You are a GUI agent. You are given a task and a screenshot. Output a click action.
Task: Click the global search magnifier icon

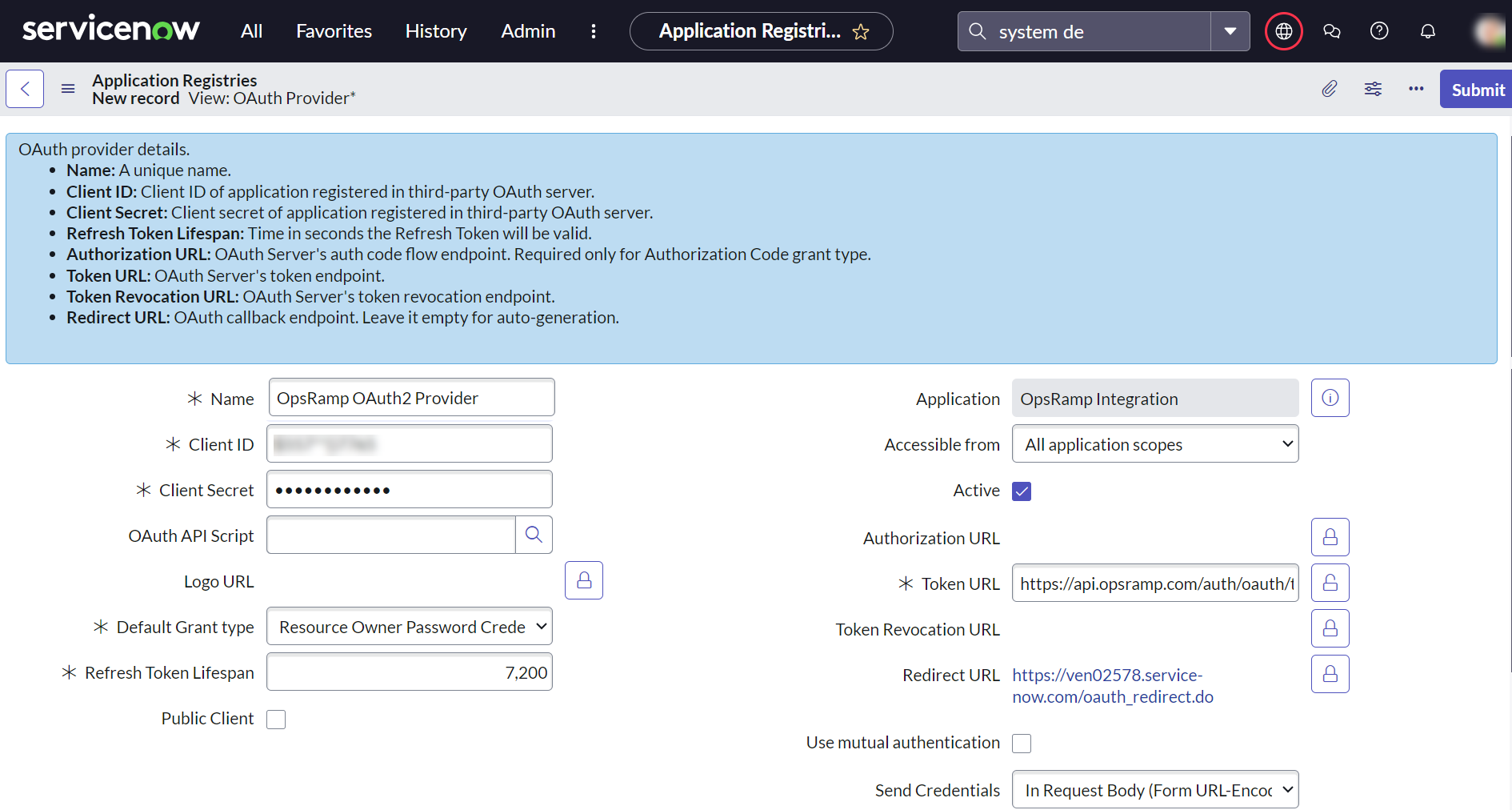coord(977,31)
